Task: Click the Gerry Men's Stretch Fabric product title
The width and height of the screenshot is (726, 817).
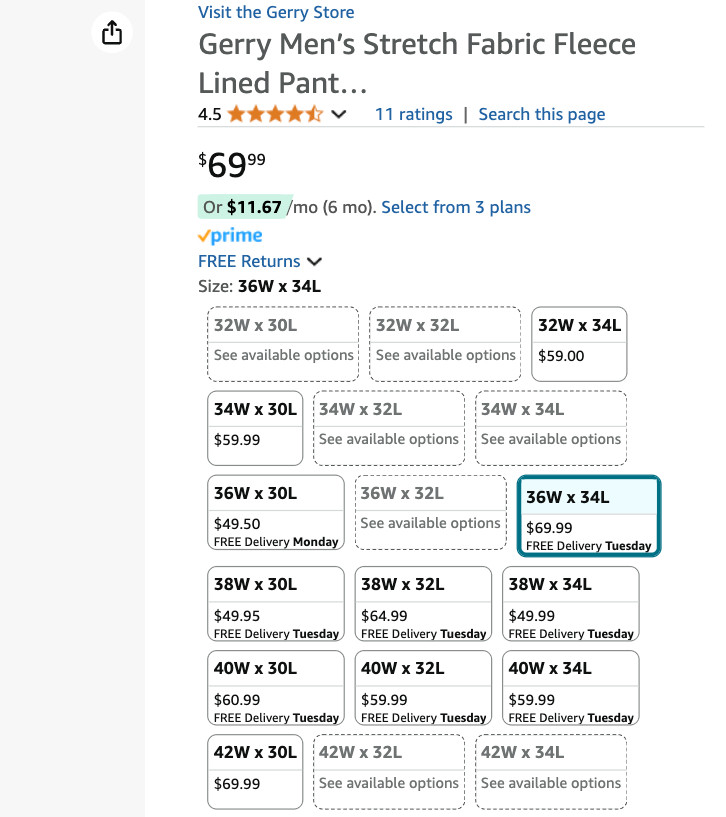Action: 417,62
